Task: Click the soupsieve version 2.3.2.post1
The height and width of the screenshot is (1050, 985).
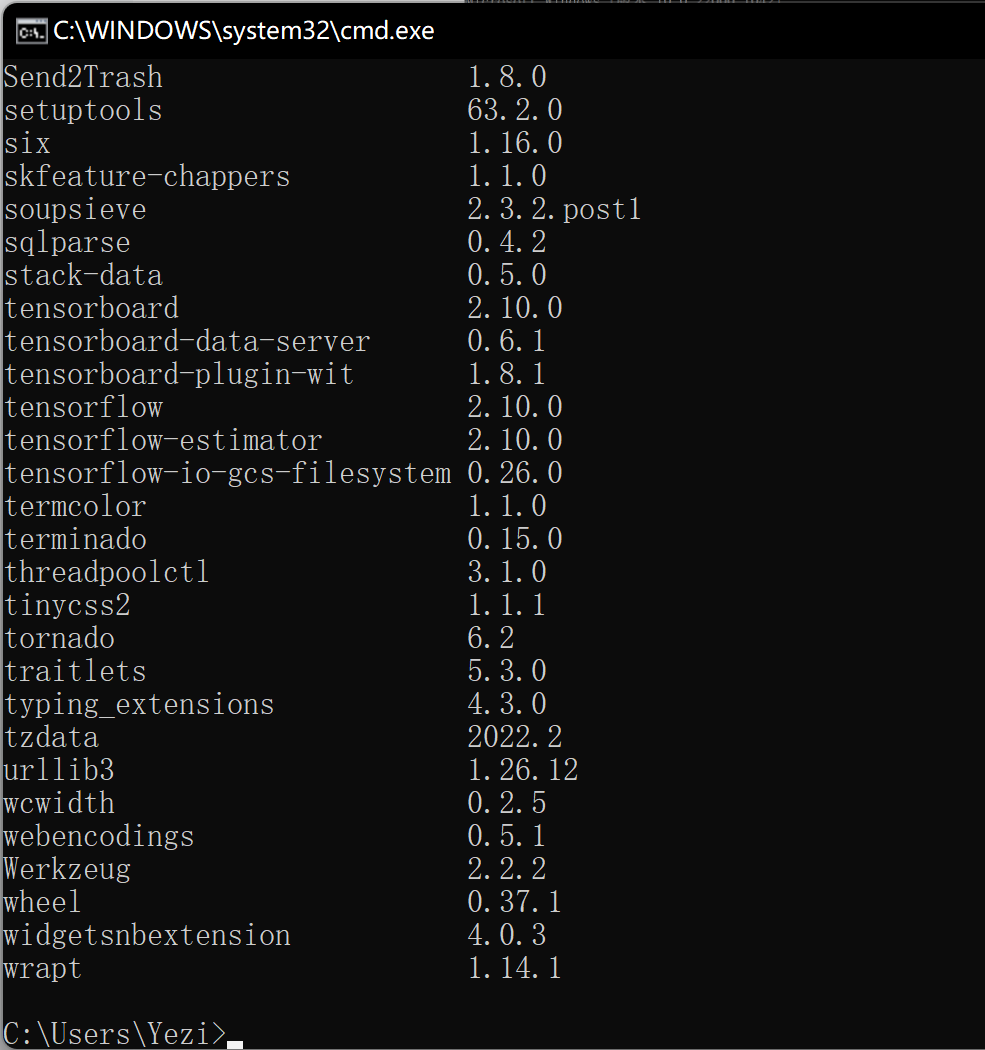Action: click(554, 209)
